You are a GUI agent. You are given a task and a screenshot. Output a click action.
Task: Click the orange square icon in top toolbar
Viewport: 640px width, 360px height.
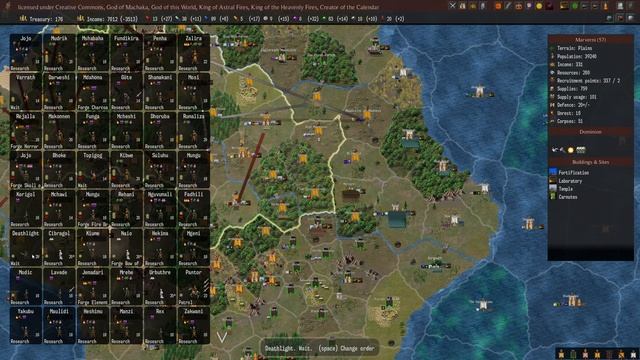pos(498,6)
